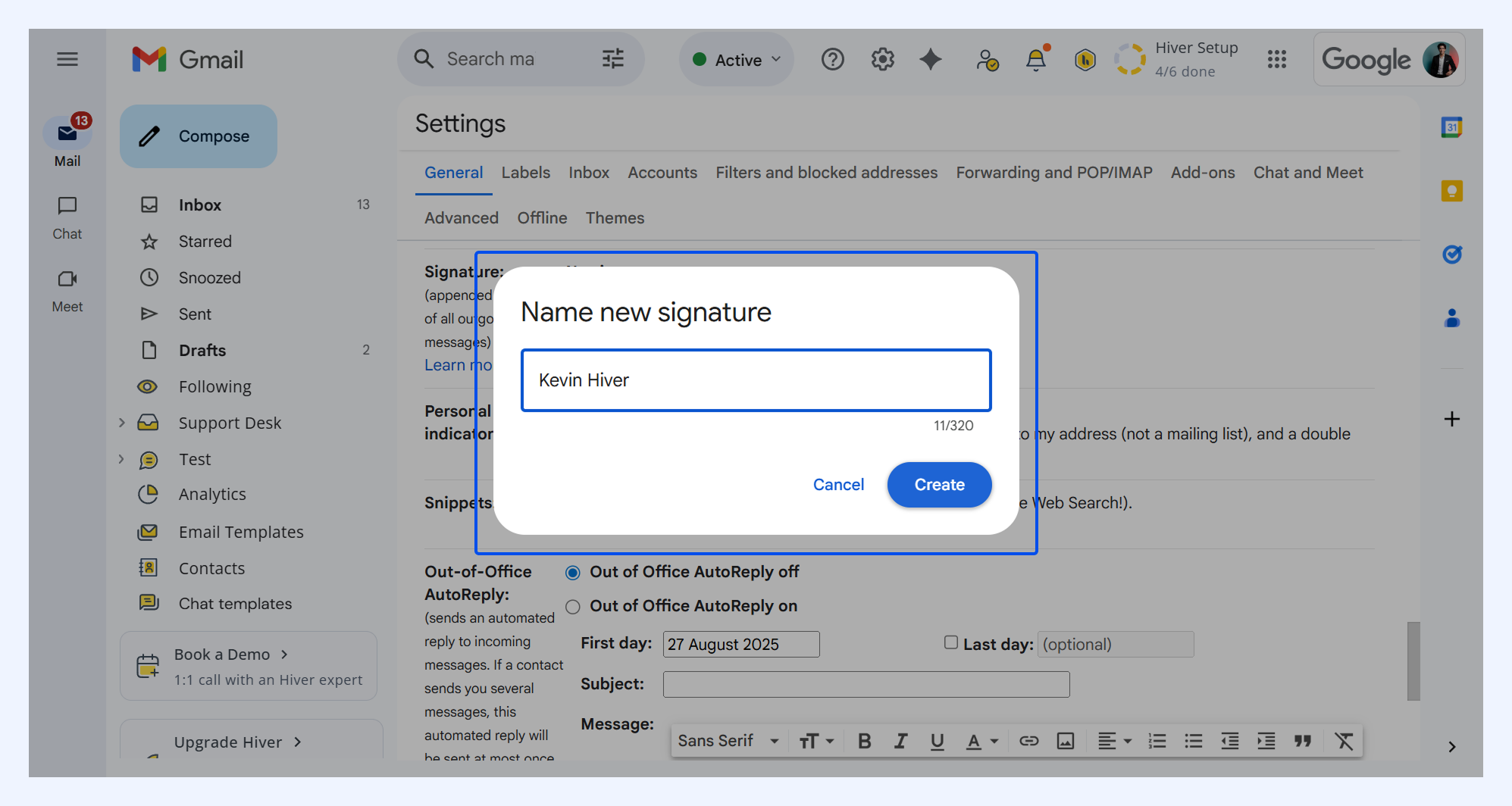1512x806 pixels.
Task: Open the Hiver user status icon
Action: 988,59
